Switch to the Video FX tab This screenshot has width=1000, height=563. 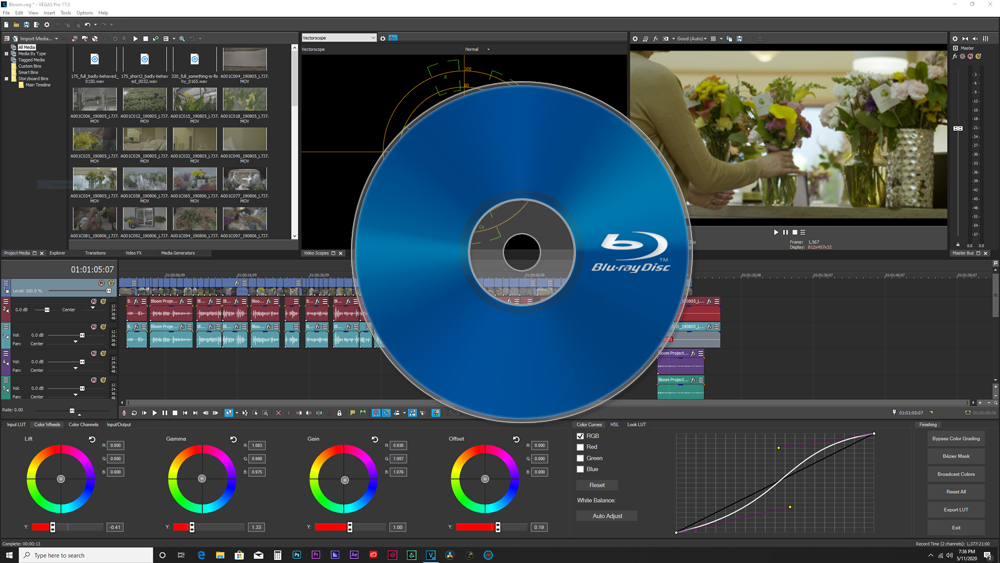[x=133, y=253]
